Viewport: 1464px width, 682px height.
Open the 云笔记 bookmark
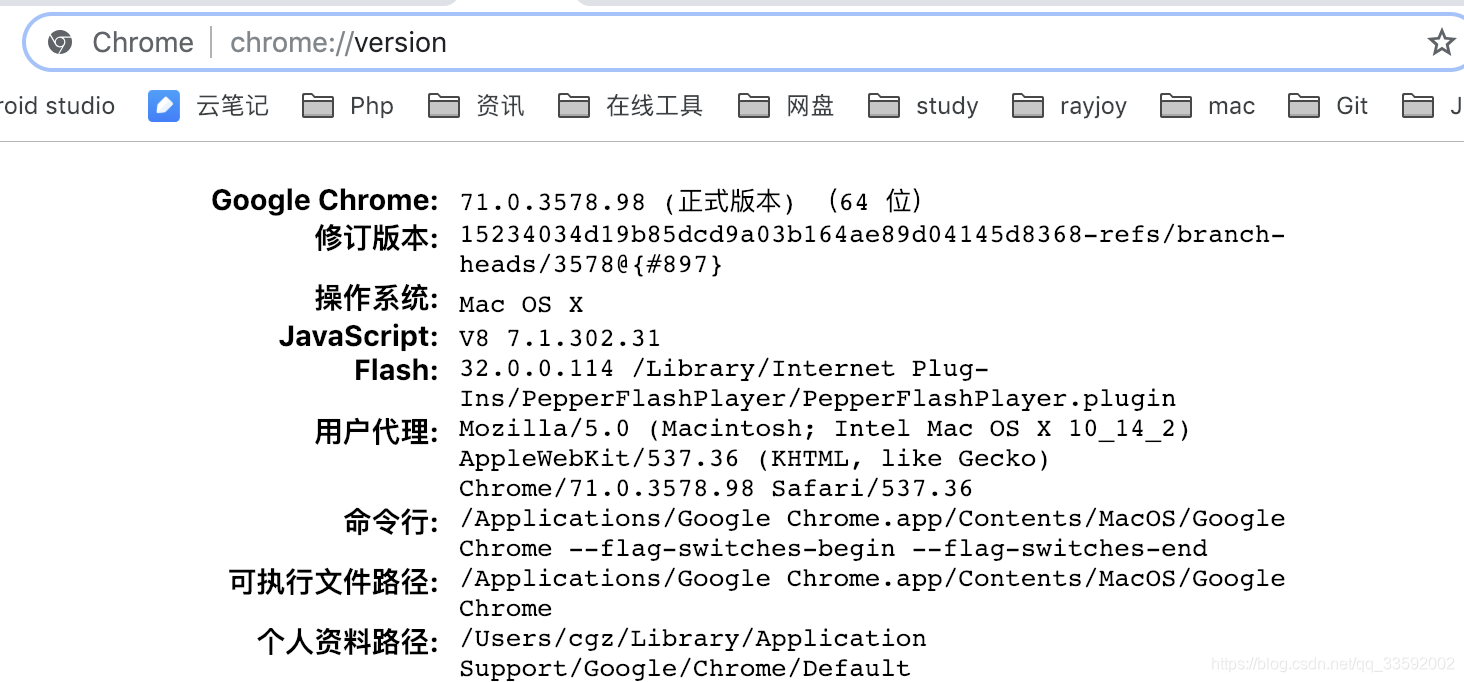coord(208,106)
